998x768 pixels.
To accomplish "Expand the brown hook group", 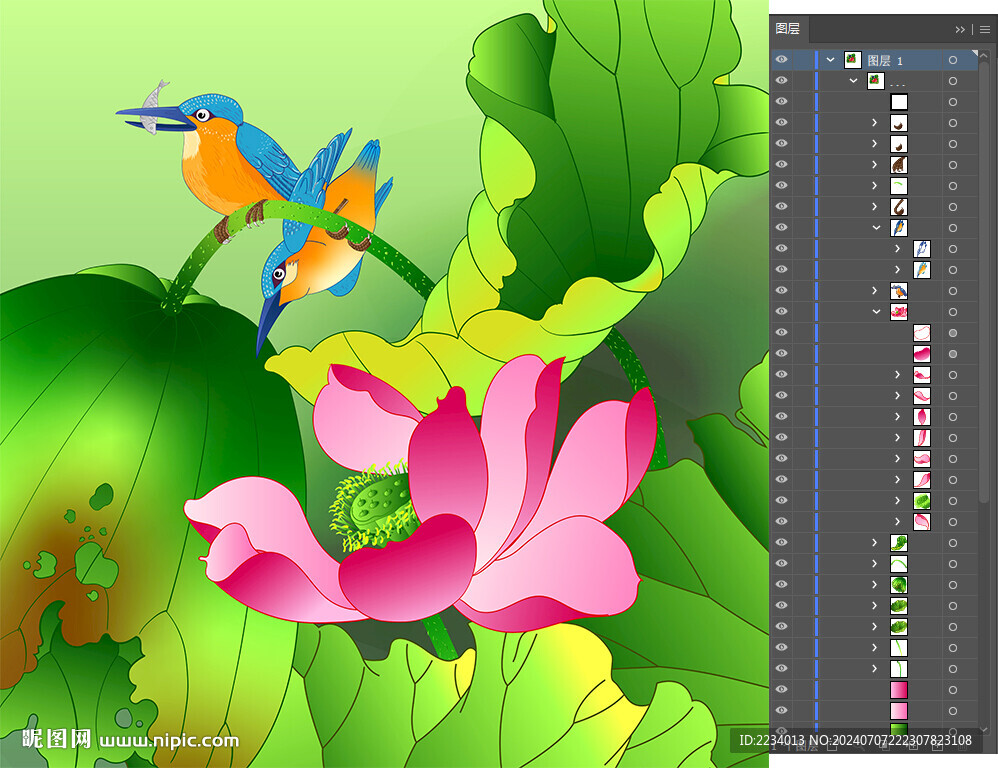I will (x=875, y=207).
